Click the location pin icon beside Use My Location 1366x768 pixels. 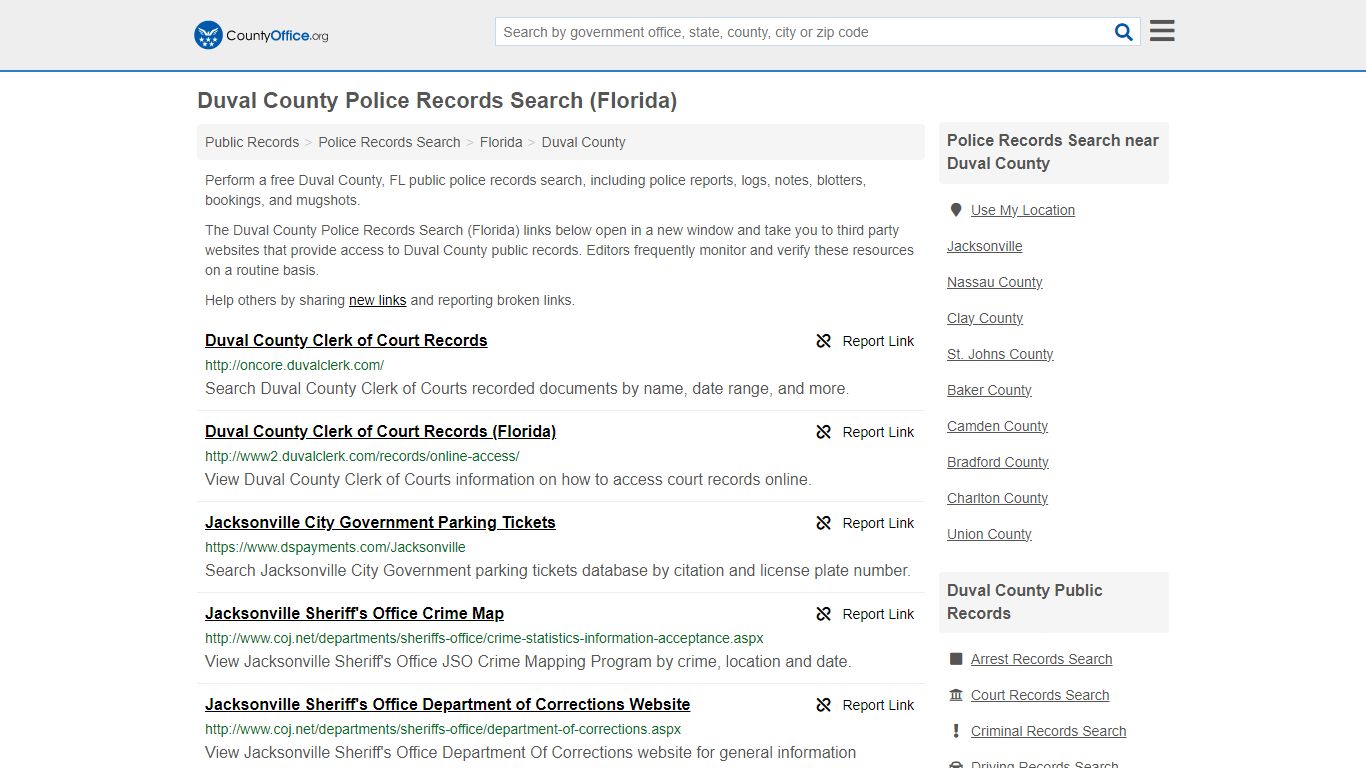(x=956, y=210)
